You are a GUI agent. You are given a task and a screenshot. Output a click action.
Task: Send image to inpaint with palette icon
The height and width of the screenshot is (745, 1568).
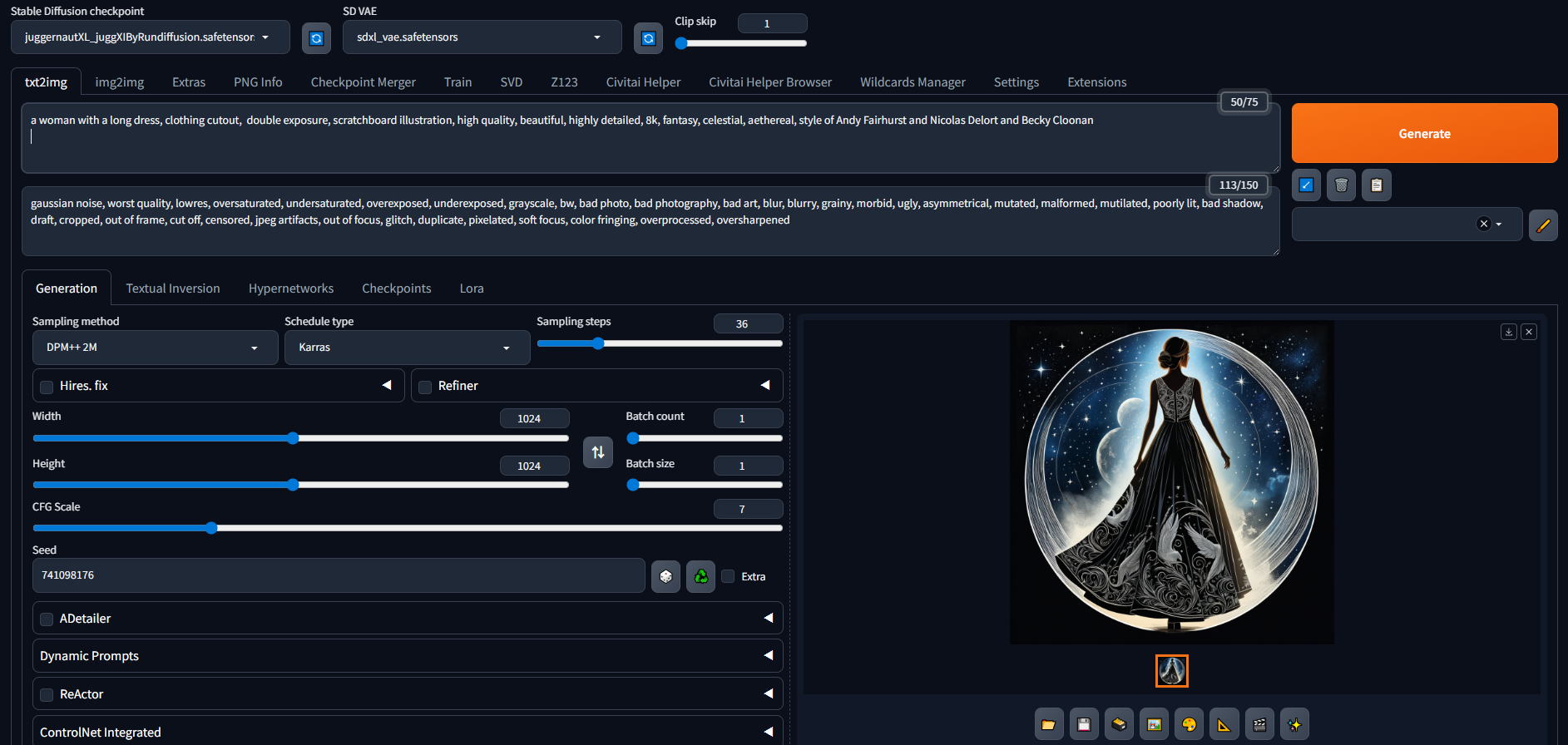(x=1189, y=724)
